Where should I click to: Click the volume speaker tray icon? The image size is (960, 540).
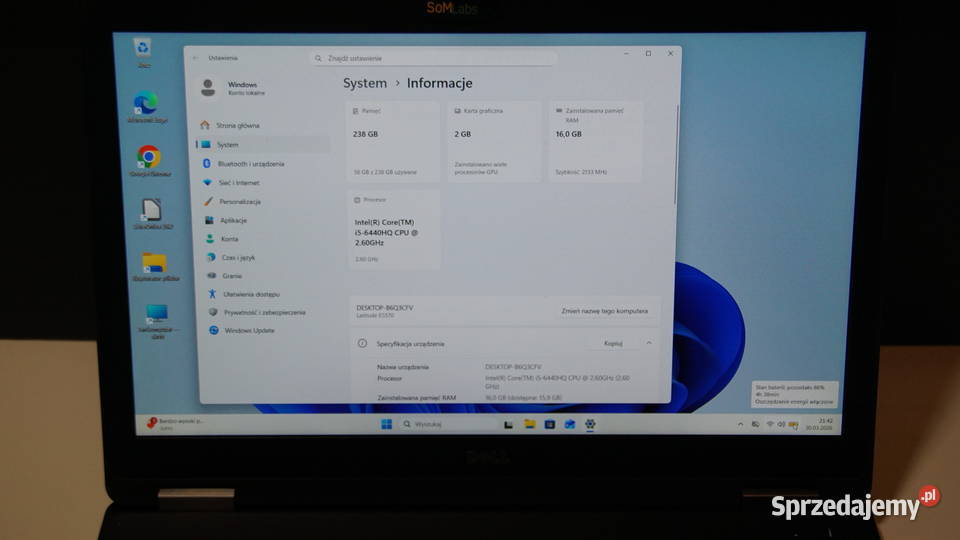[x=781, y=424]
